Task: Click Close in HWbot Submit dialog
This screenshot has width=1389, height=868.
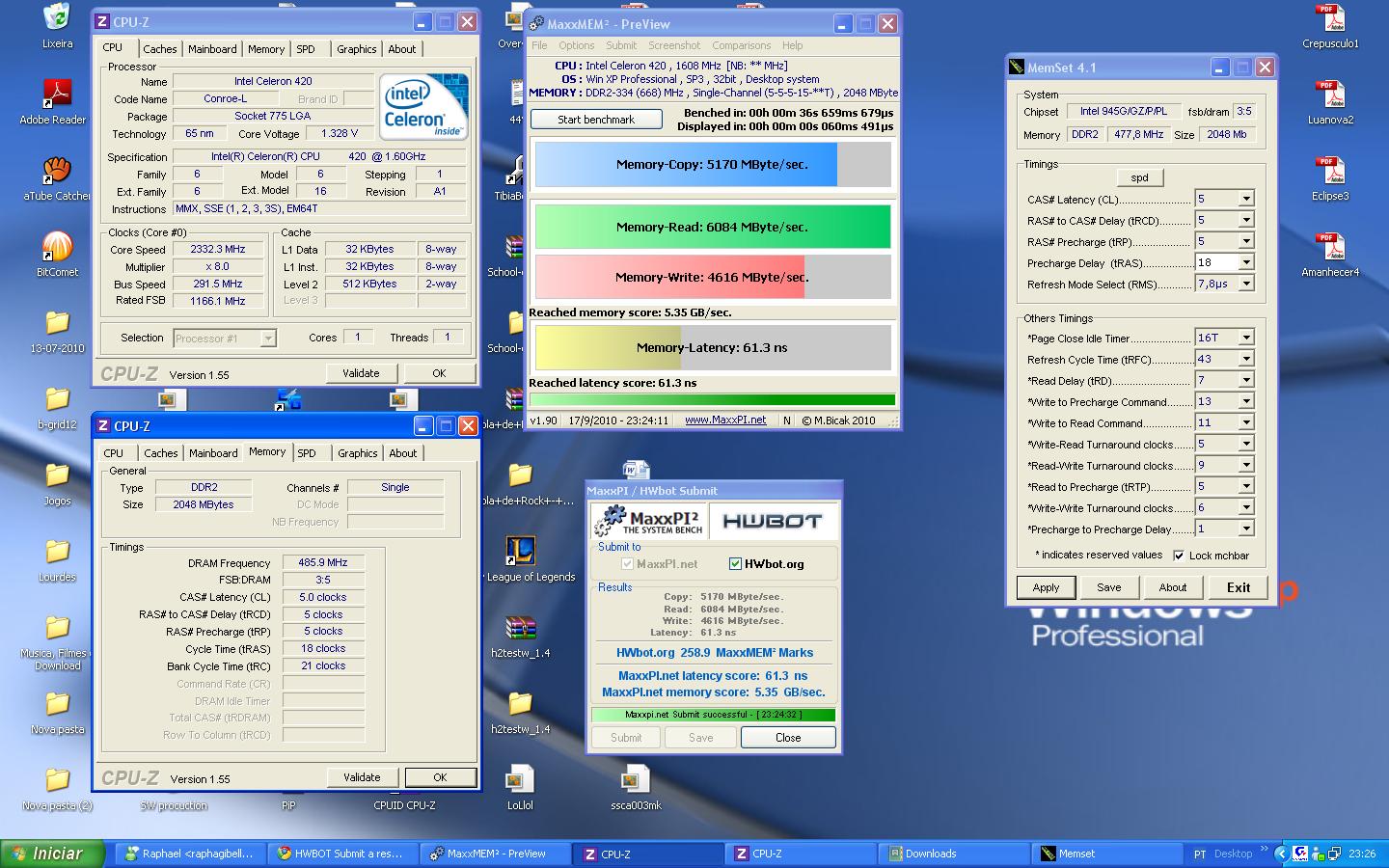Action: pyautogui.click(x=788, y=738)
